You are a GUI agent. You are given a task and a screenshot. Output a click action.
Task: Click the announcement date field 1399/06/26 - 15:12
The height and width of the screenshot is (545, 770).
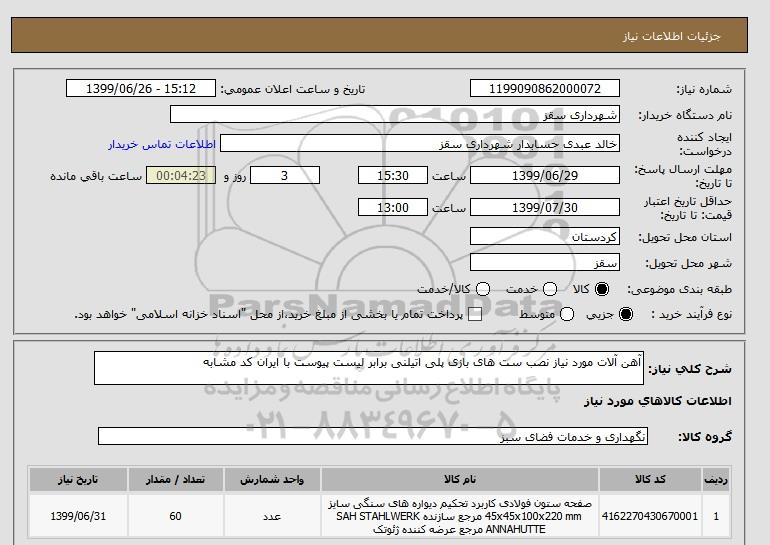point(141,88)
